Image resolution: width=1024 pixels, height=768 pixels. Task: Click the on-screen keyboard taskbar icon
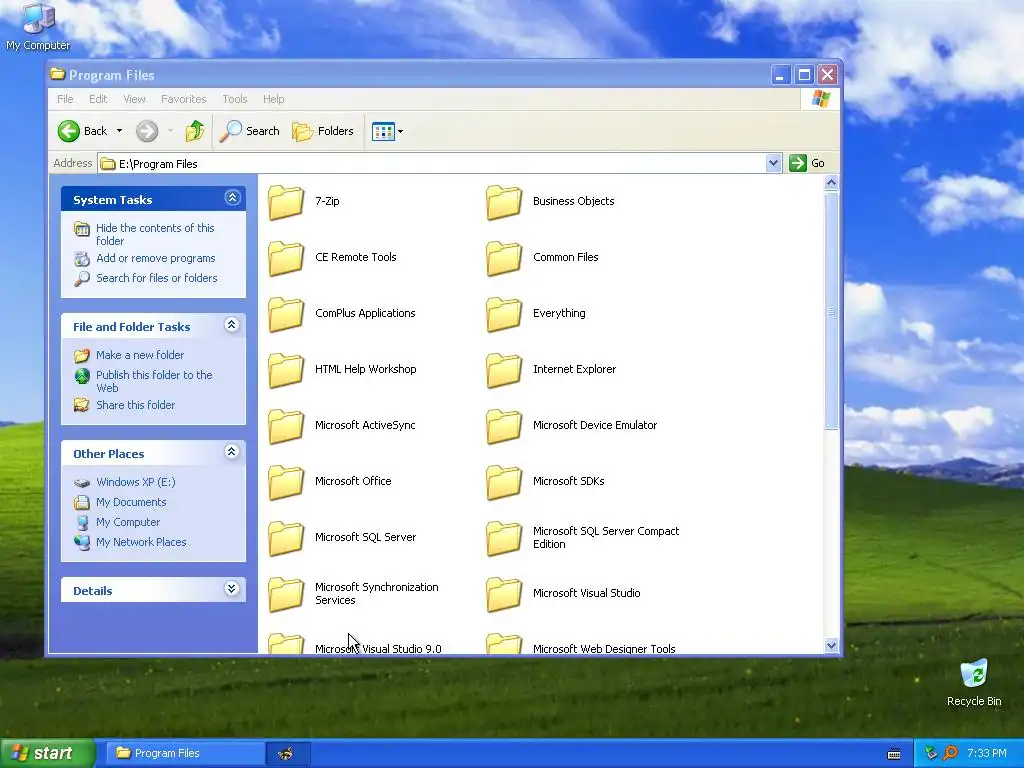(x=894, y=754)
